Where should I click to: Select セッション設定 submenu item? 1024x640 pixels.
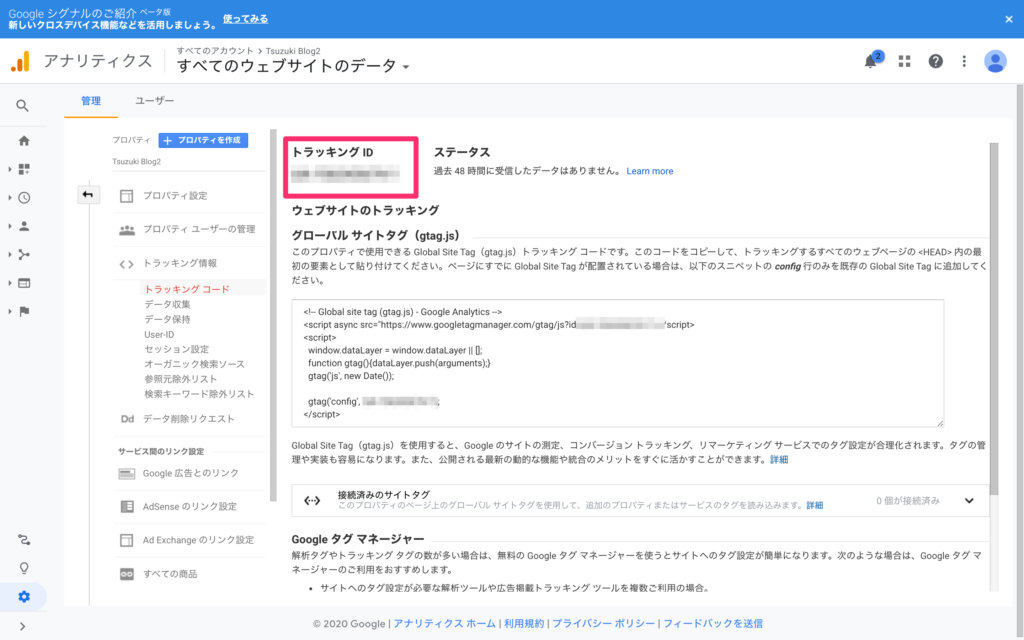[176, 349]
